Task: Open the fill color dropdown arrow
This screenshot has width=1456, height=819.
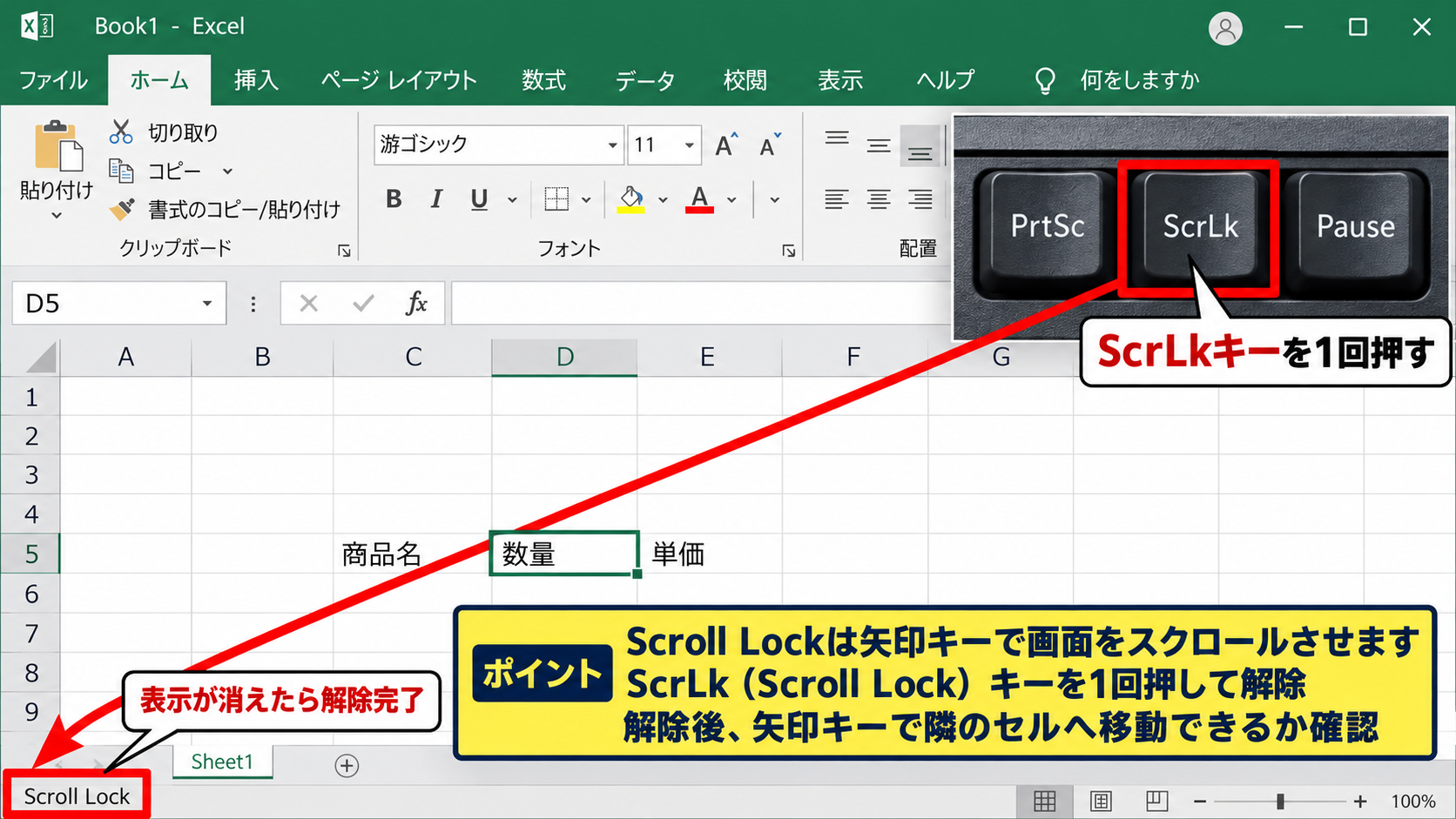Action: [663, 200]
